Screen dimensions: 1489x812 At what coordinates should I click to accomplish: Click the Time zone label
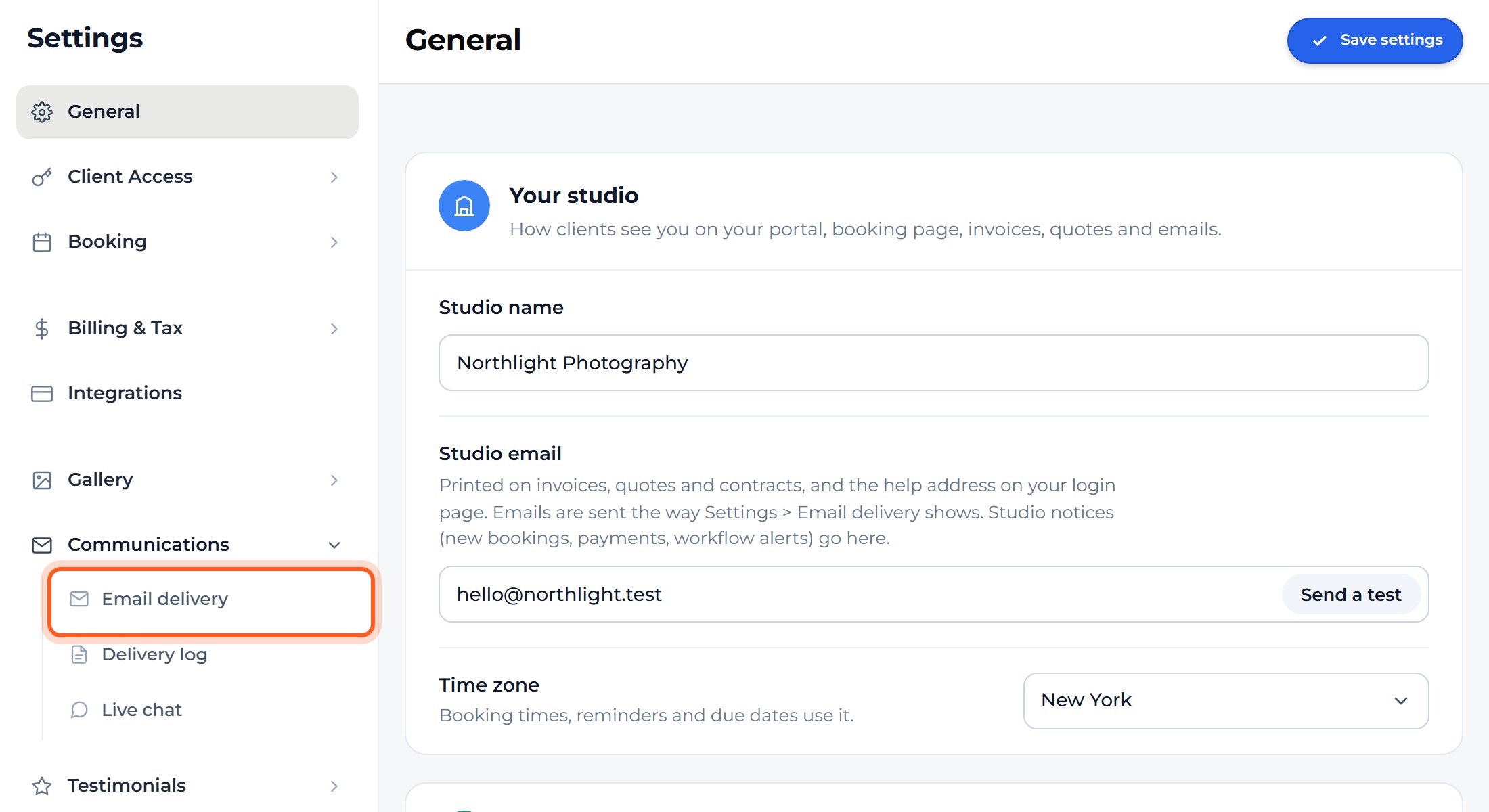coord(489,685)
